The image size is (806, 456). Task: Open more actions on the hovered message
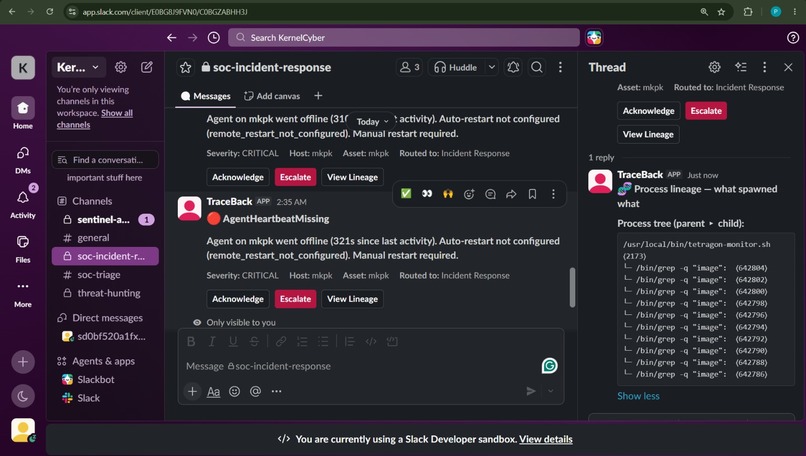[x=553, y=194]
